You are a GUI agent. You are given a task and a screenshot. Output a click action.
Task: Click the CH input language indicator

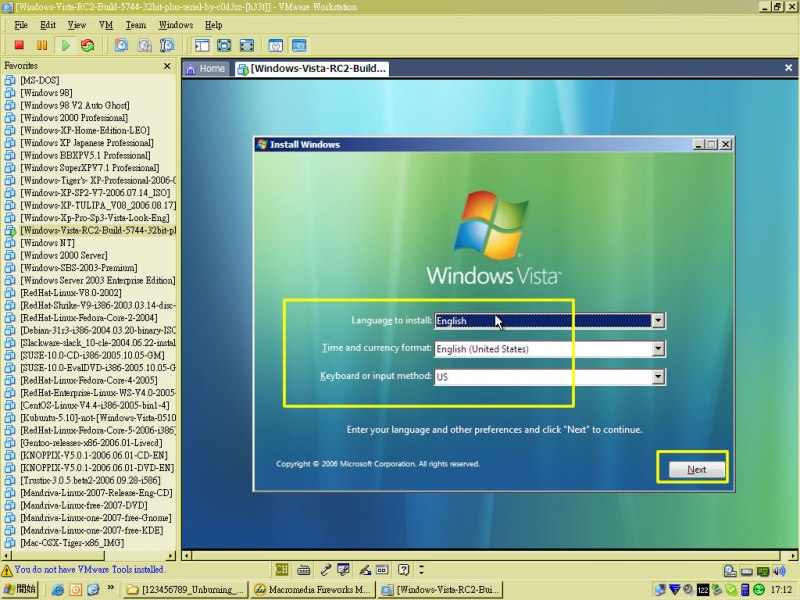[282, 569]
